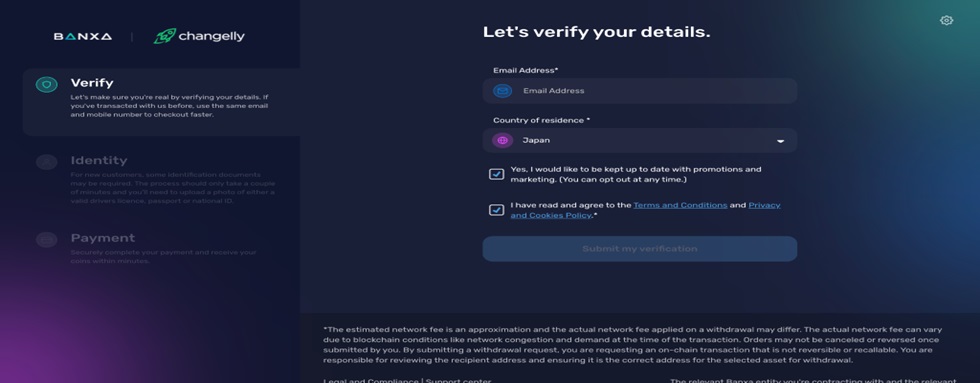
Task: Click the Identity step person icon
Action: coord(46,162)
